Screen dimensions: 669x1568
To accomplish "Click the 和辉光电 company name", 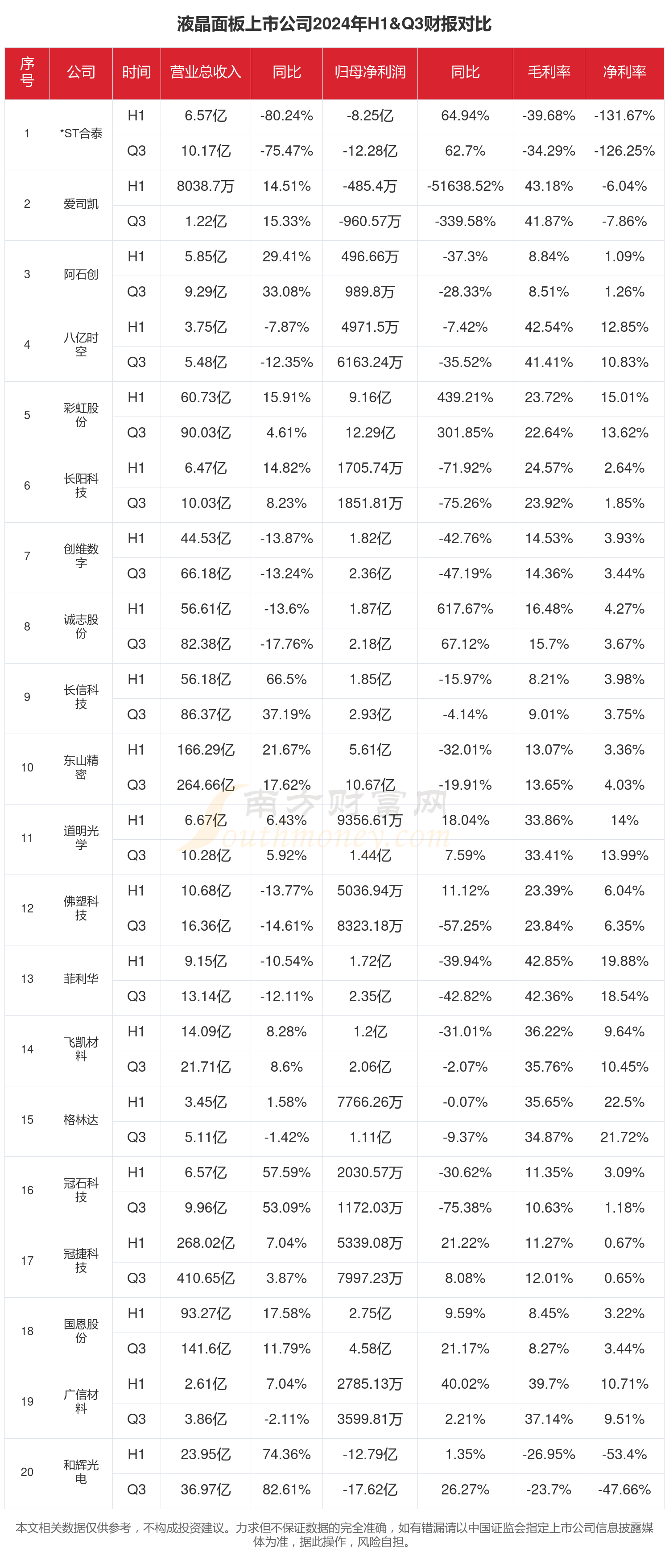I will 81,1472.
